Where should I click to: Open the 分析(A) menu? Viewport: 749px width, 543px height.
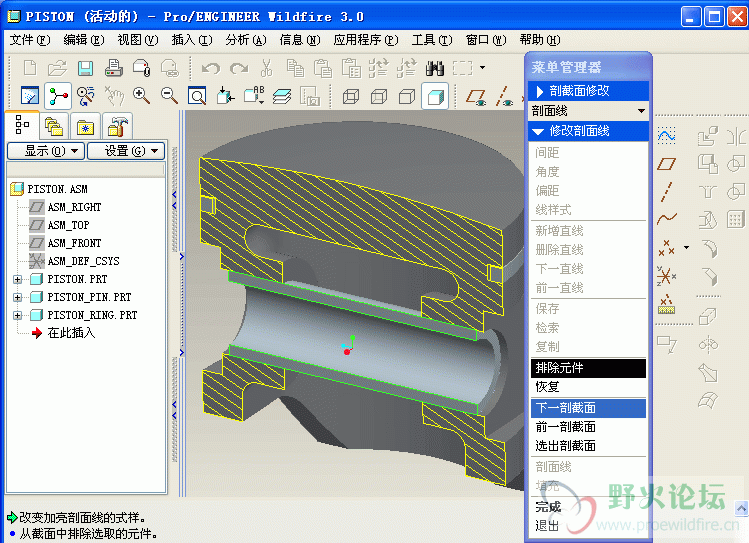coord(246,40)
